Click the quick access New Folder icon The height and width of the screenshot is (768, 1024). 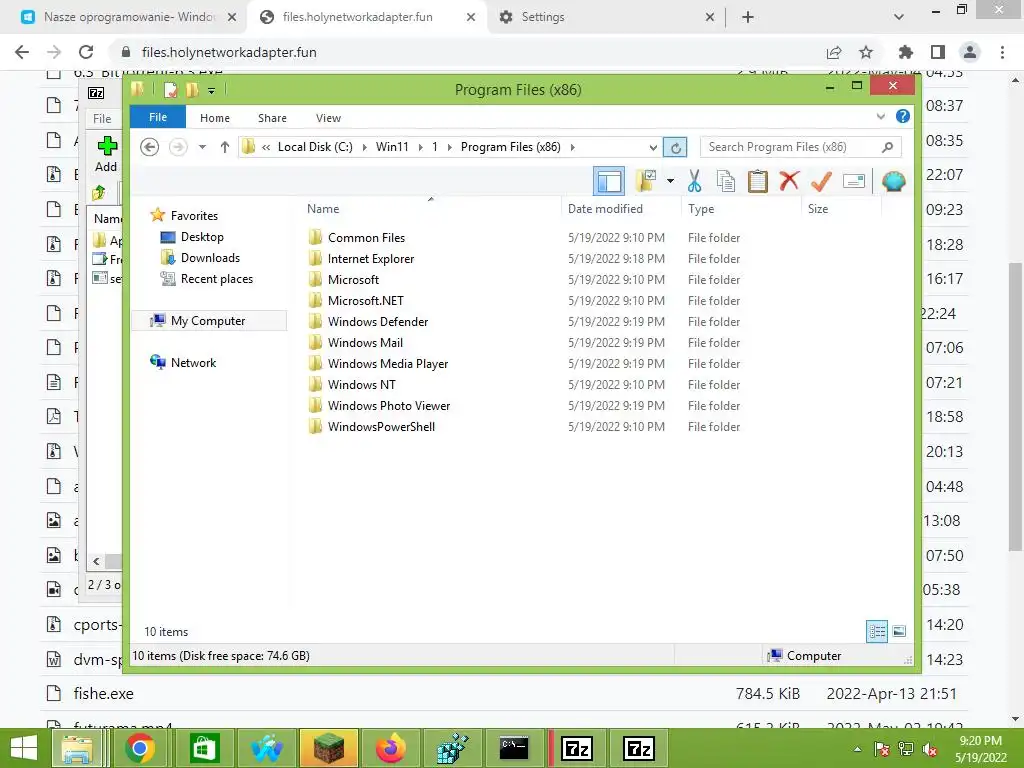pos(192,89)
